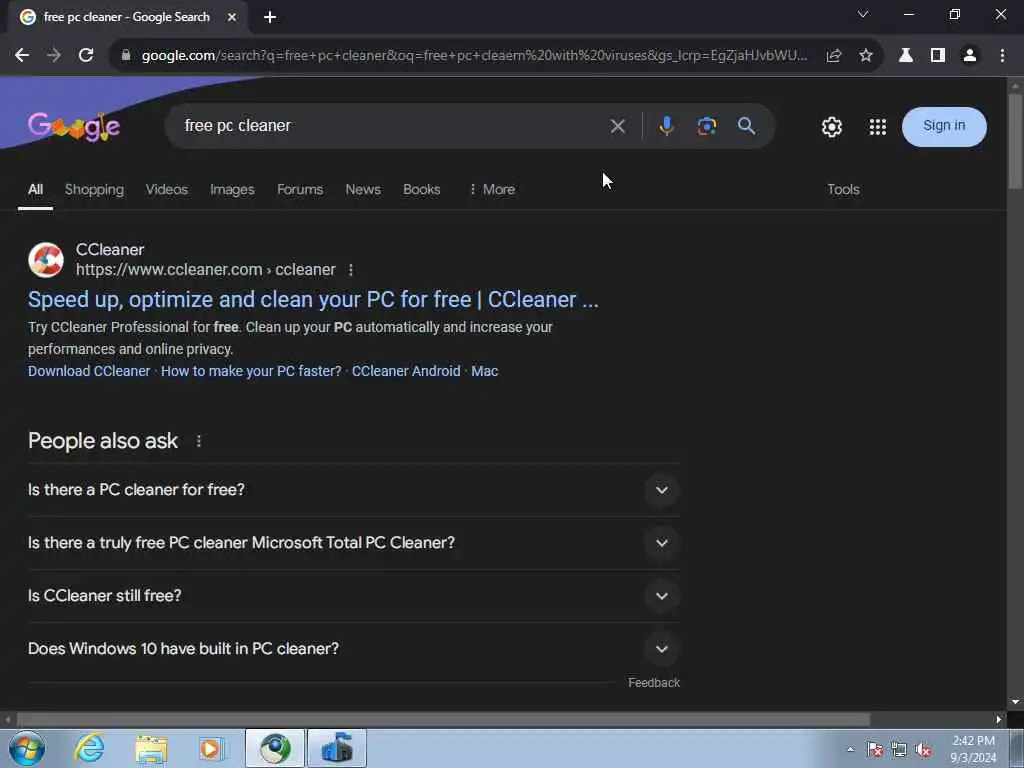Screen dimensions: 1024x768
Task: Click the Sign in button
Action: pyautogui.click(x=944, y=126)
